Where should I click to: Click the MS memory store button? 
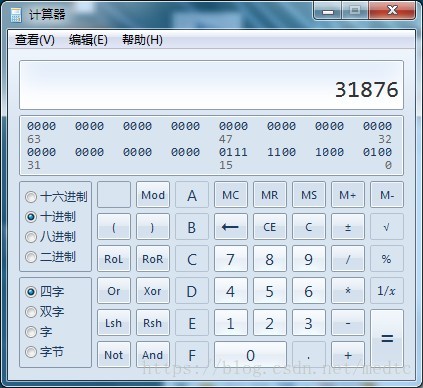pyautogui.click(x=309, y=195)
